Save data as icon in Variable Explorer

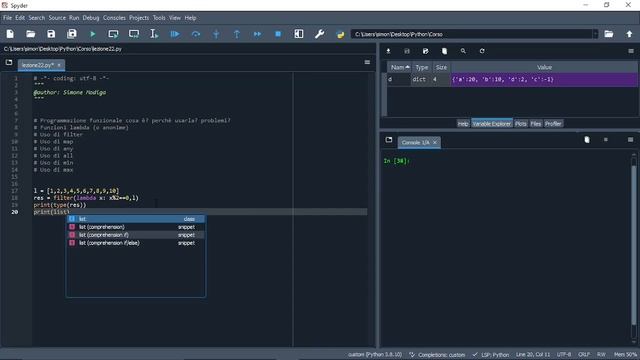pyautogui.click(x=426, y=51)
